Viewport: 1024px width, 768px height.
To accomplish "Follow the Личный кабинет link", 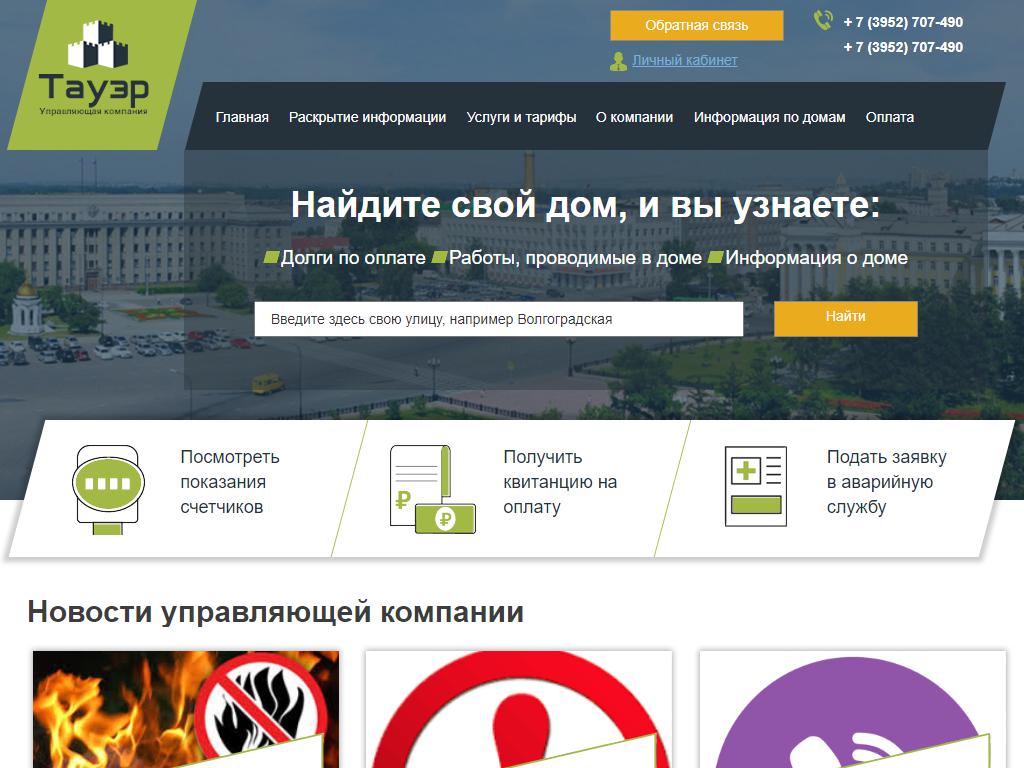I will click(x=684, y=61).
